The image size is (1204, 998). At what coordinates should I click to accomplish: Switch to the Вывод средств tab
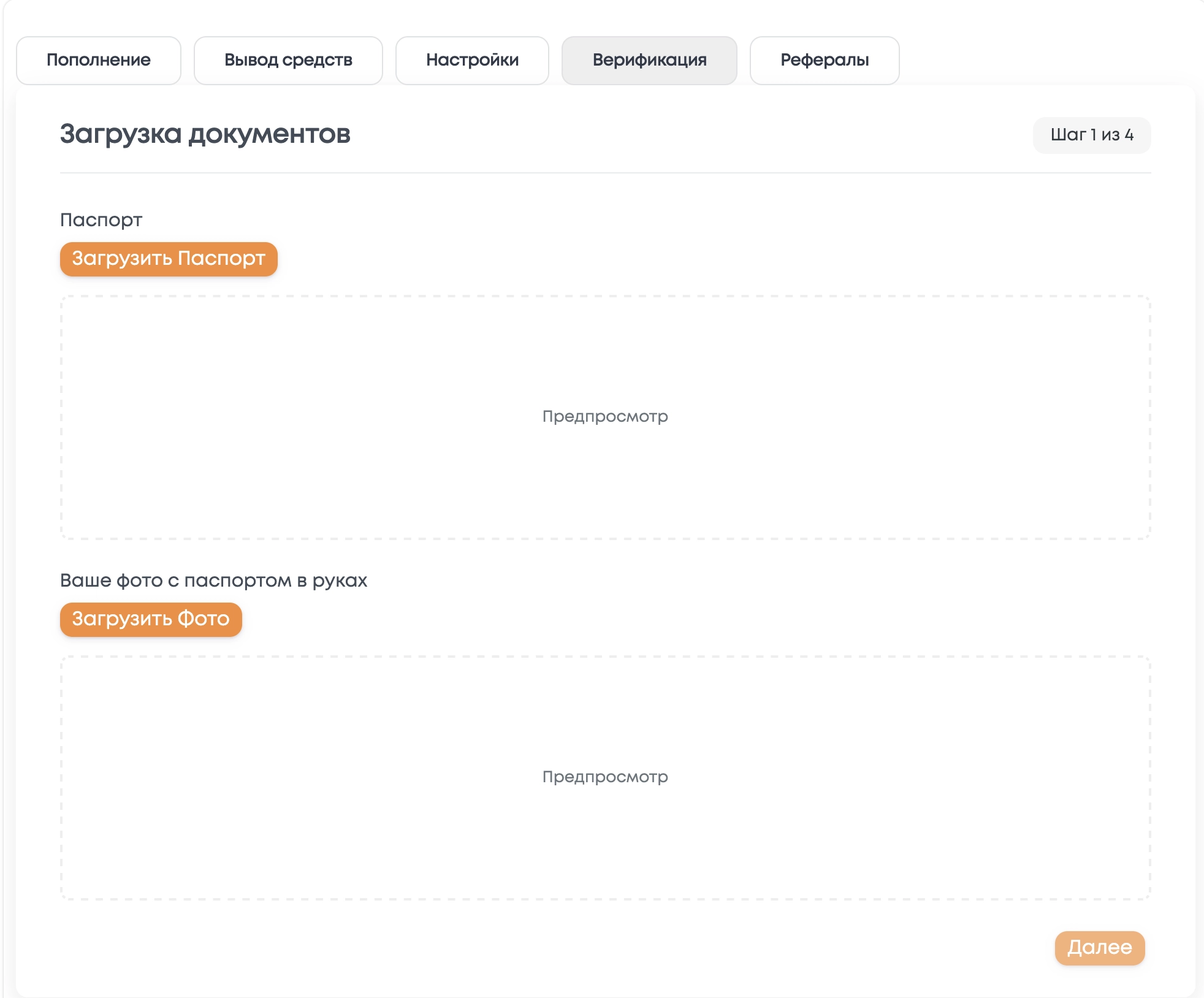[x=288, y=60]
